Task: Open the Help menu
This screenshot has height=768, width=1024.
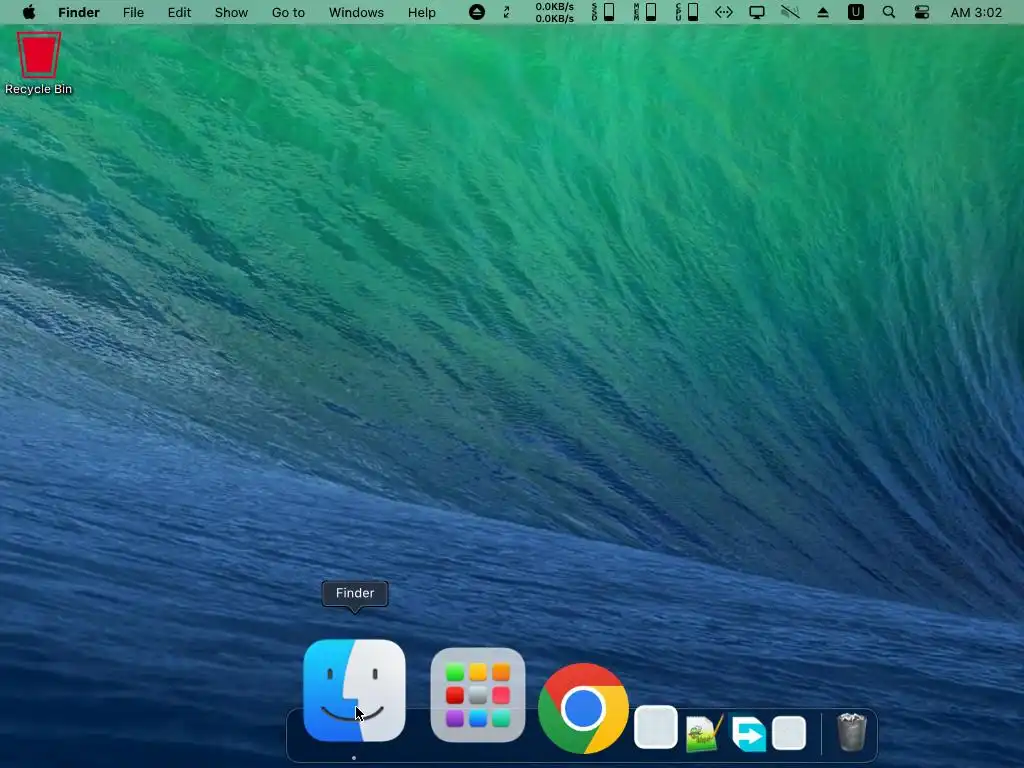Action: pyautogui.click(x=421, y=12)
